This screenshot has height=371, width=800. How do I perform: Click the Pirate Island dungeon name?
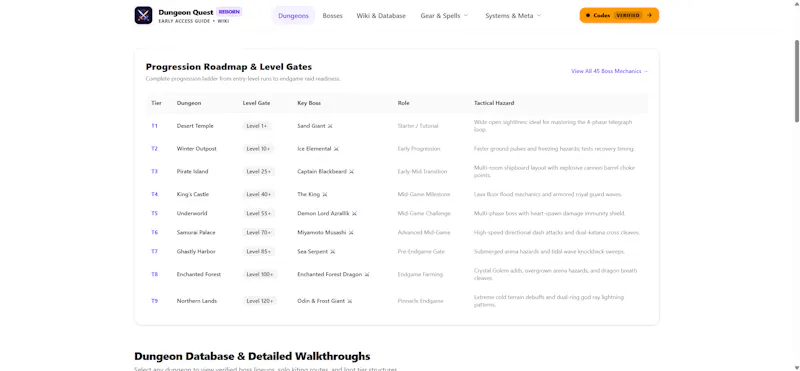tap(192, 172)
